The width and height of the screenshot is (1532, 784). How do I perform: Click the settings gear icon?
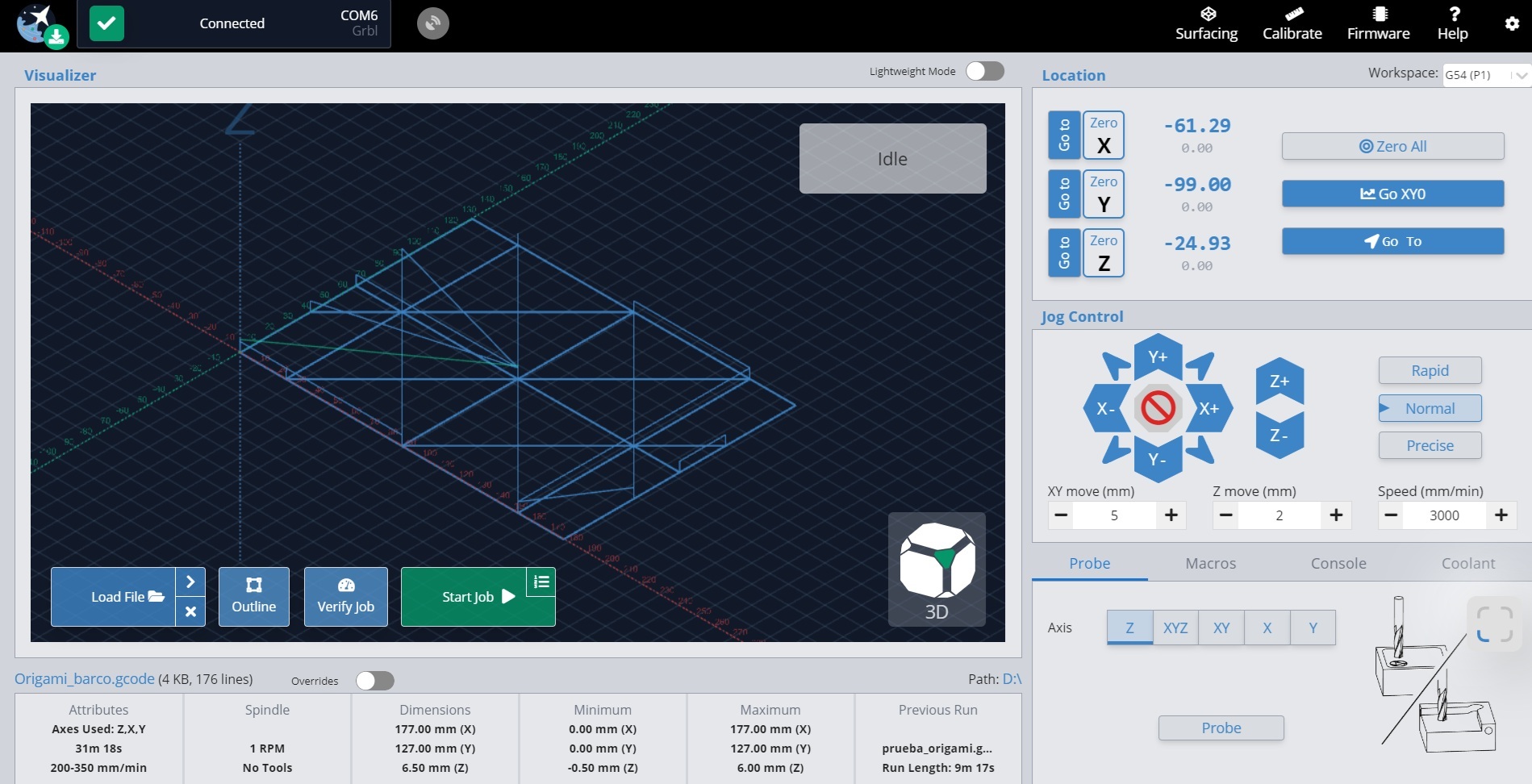click(1512, 24)
